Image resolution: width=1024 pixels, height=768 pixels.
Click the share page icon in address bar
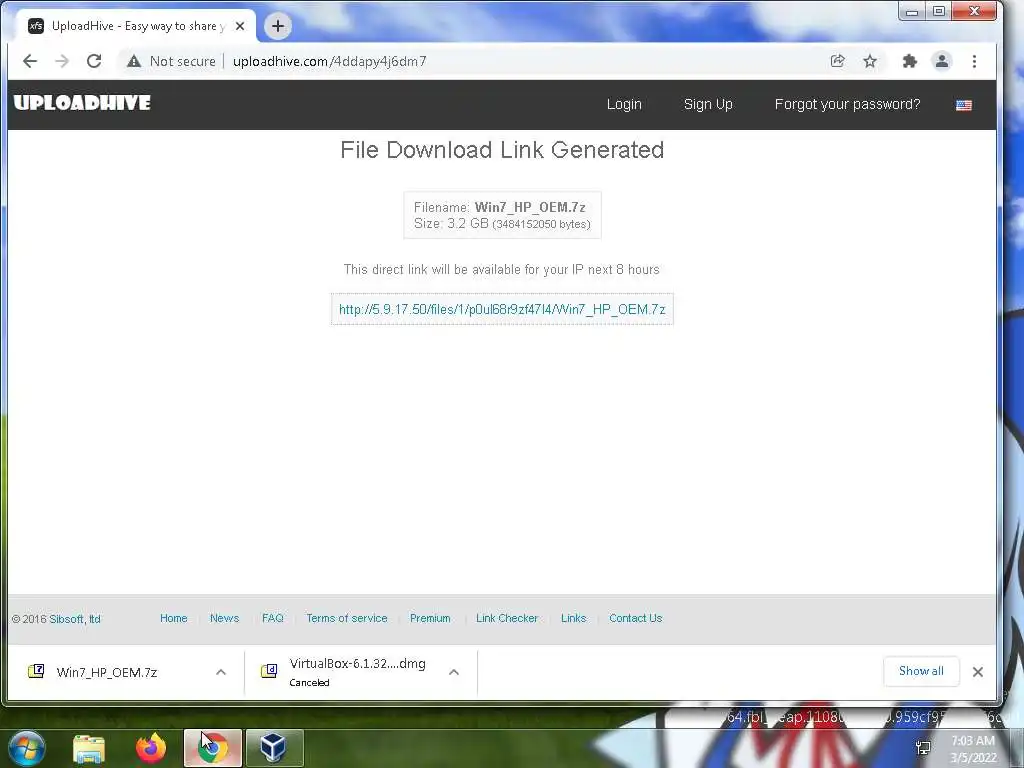click(x=837, y=61)
